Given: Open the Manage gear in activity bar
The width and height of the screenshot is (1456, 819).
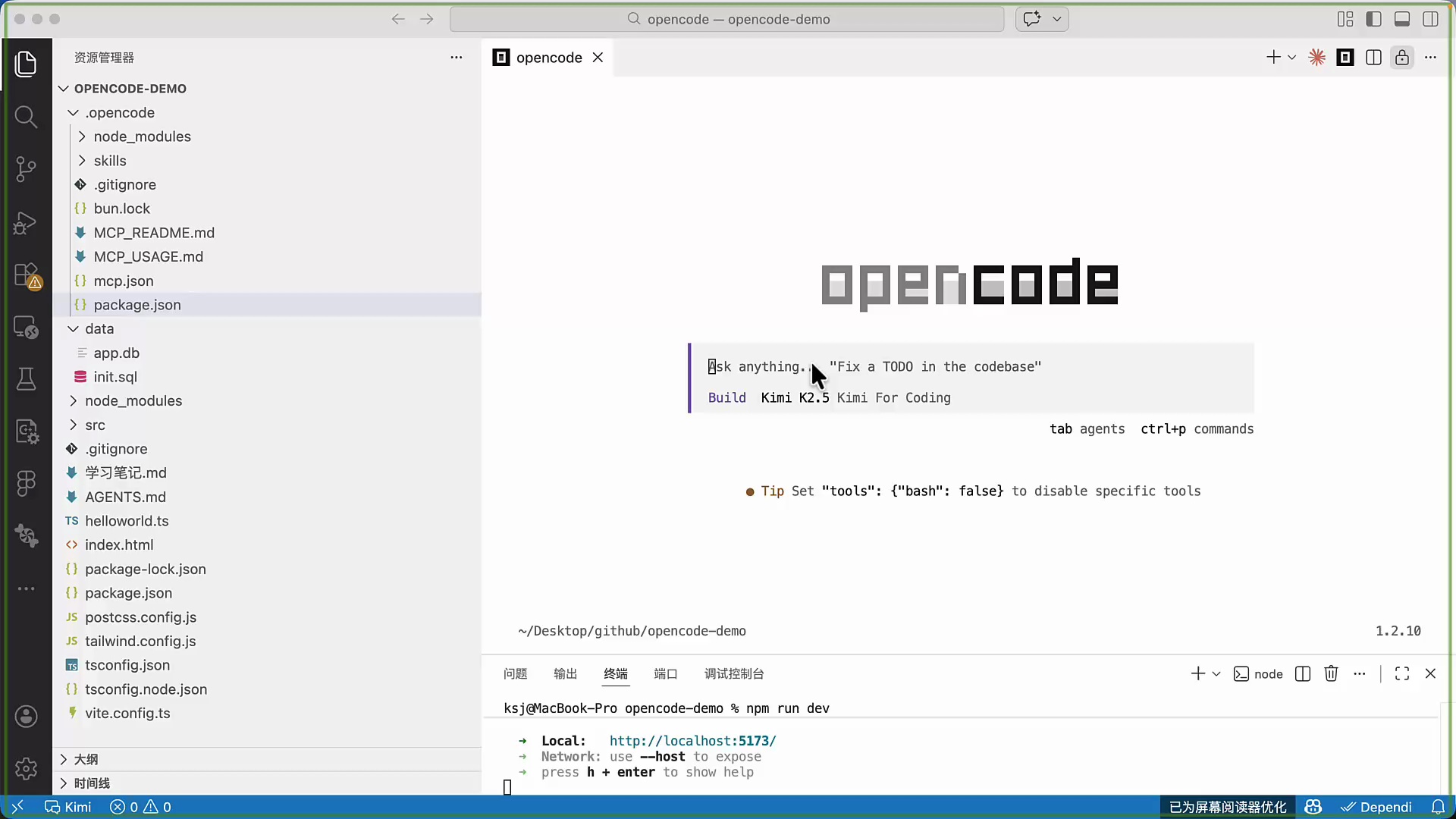Looking at the screenshot, I should pos(26,768).
